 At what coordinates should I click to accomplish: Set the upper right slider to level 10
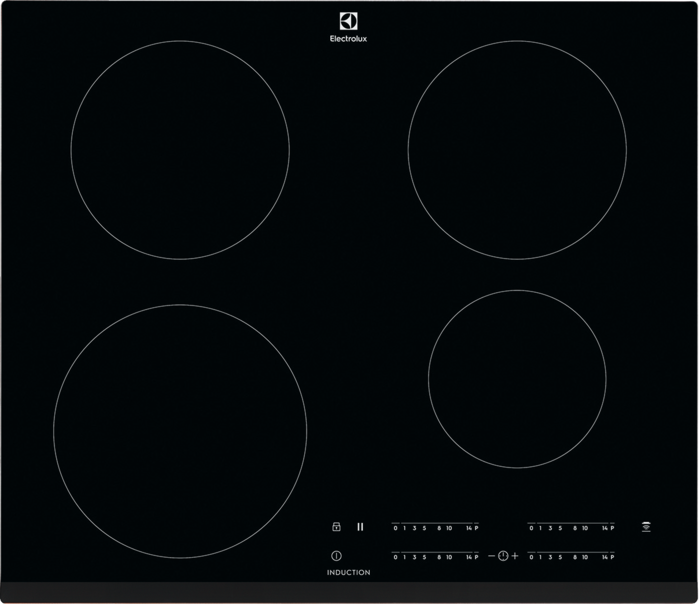coord(585,527)
